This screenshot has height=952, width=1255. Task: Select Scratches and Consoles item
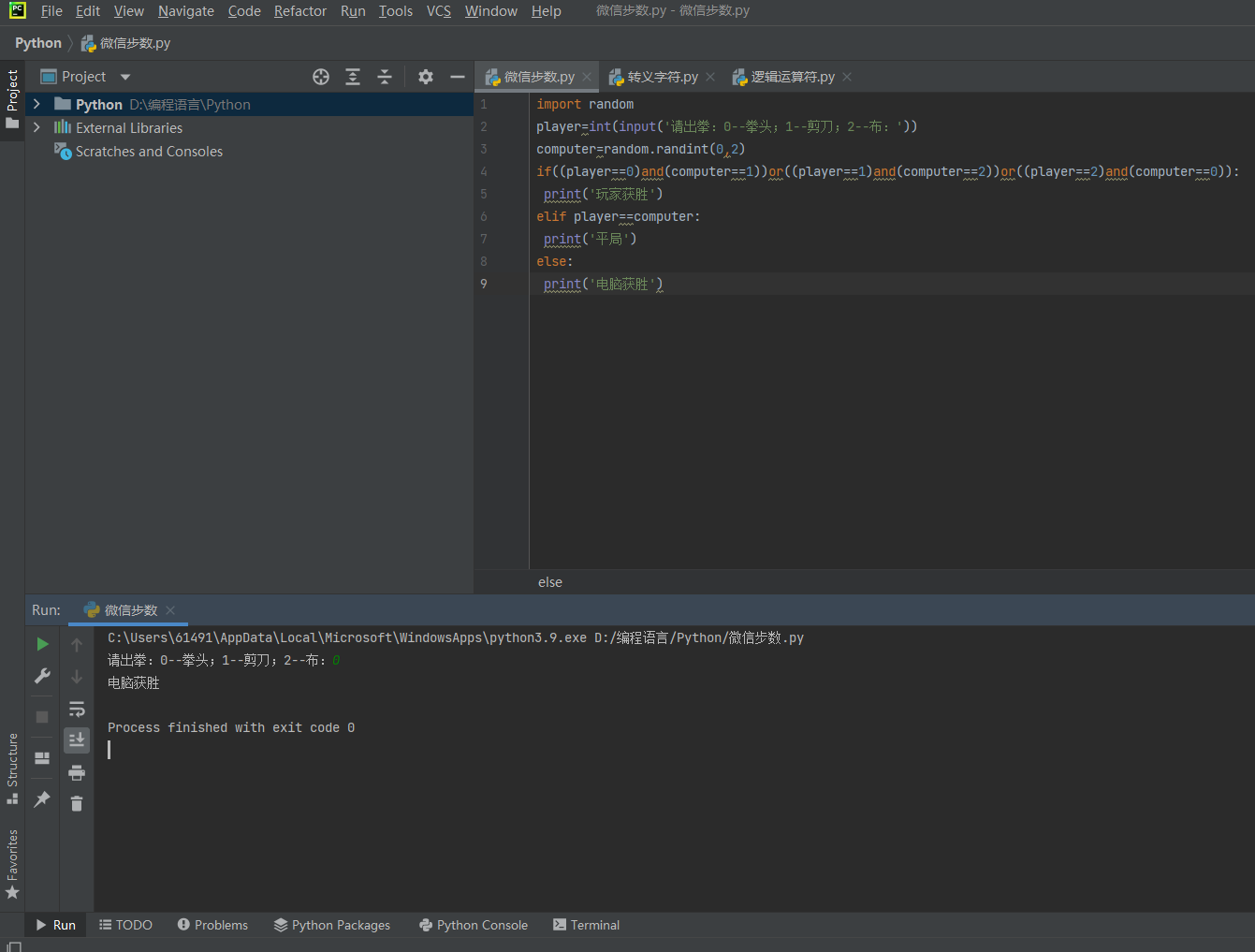[149, 152]
